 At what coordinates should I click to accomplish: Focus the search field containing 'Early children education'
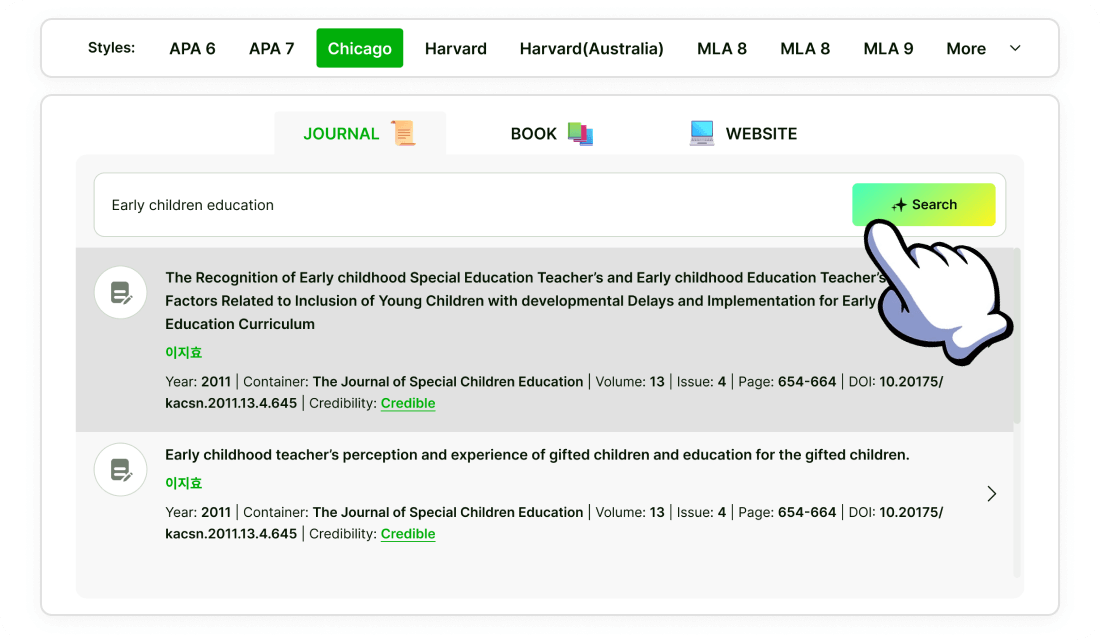pyautogui.click(x=470, y=205)
